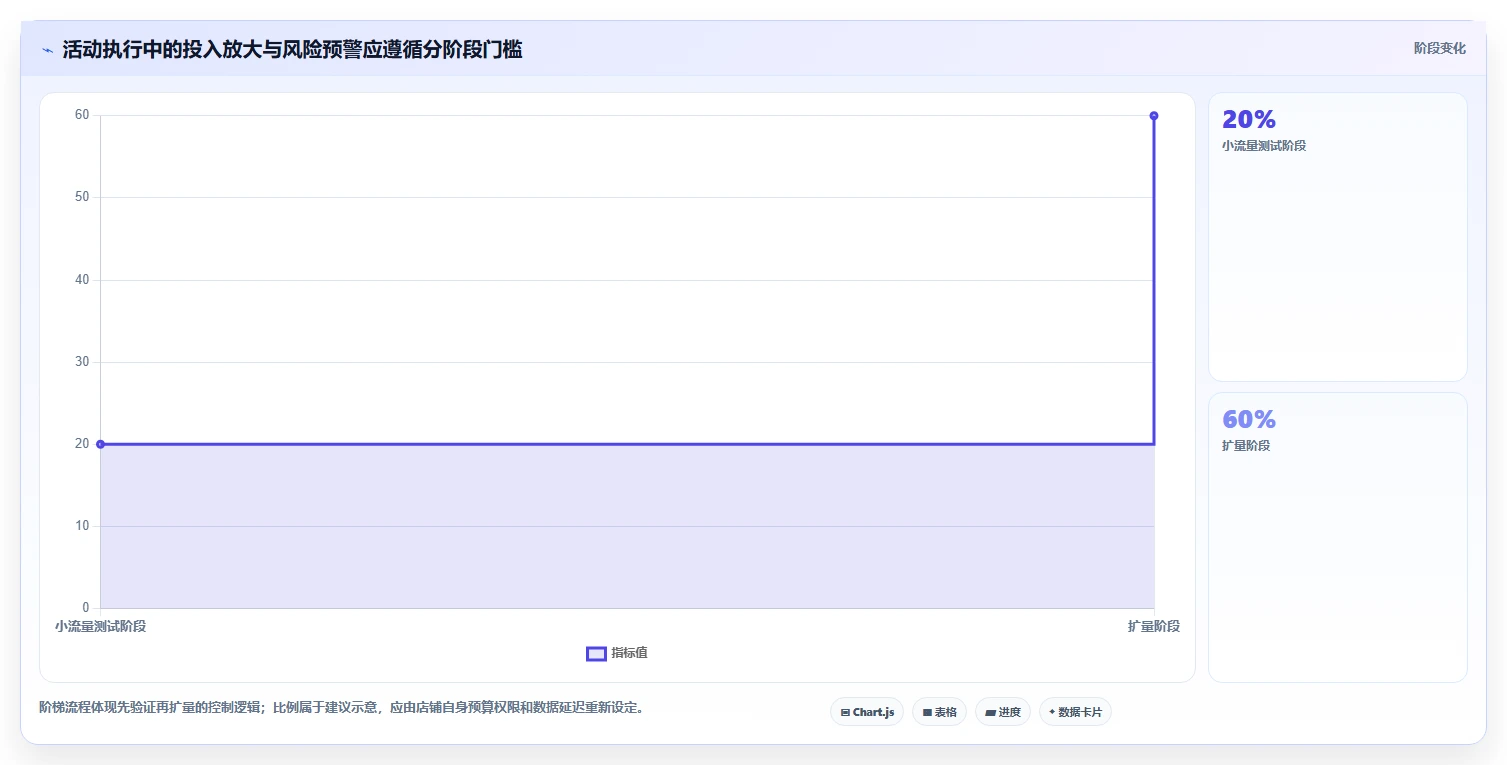Select the 进度 pill button
Viewport: 1507px width, 765px height.
click(1003, 712)
